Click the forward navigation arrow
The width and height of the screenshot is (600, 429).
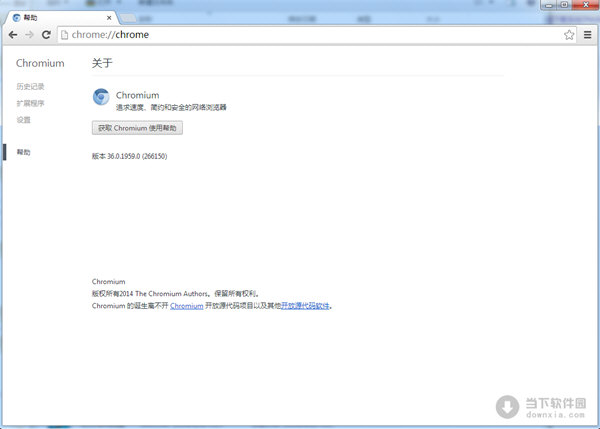pyautogui.click(x=29, y=35)
